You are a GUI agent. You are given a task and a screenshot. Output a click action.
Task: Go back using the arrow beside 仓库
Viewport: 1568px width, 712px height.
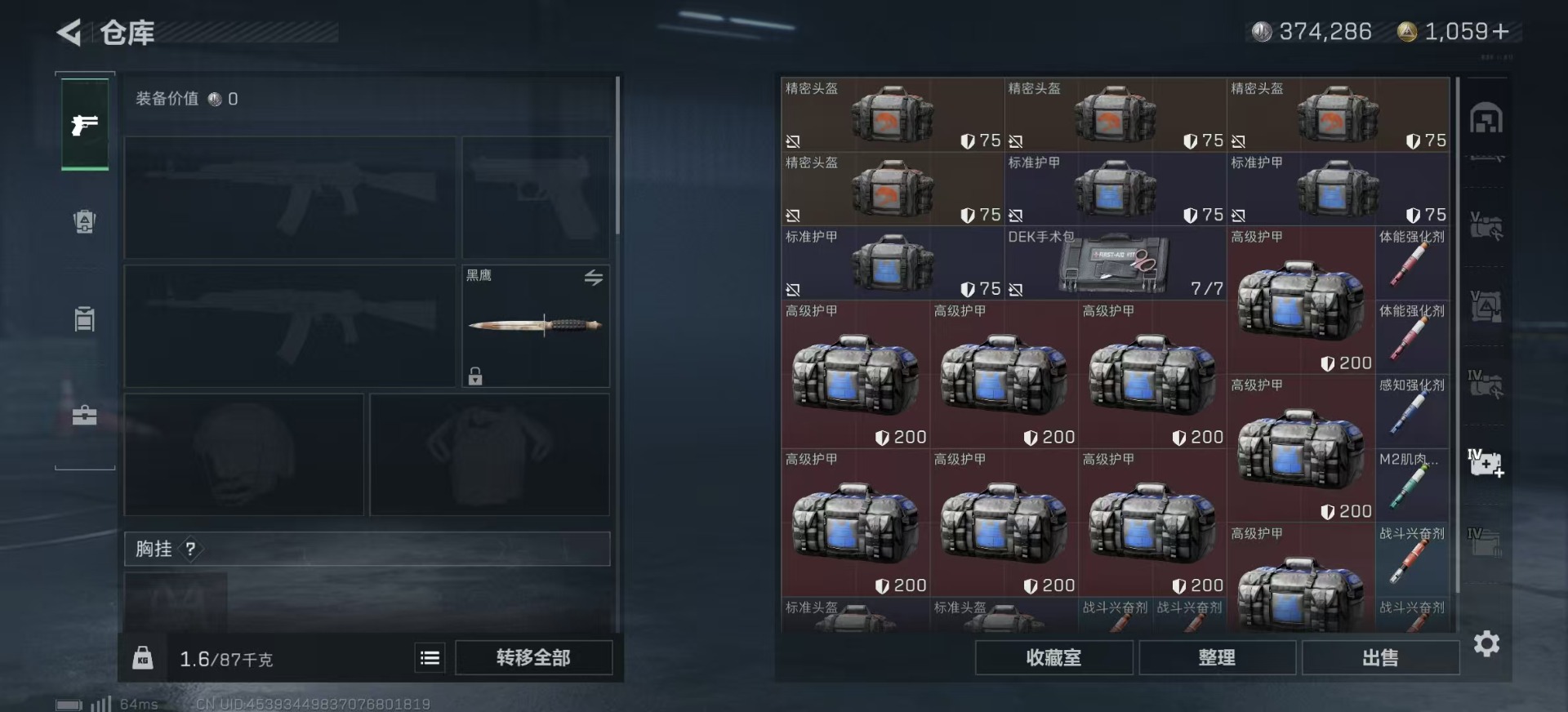tap(69, 33)
